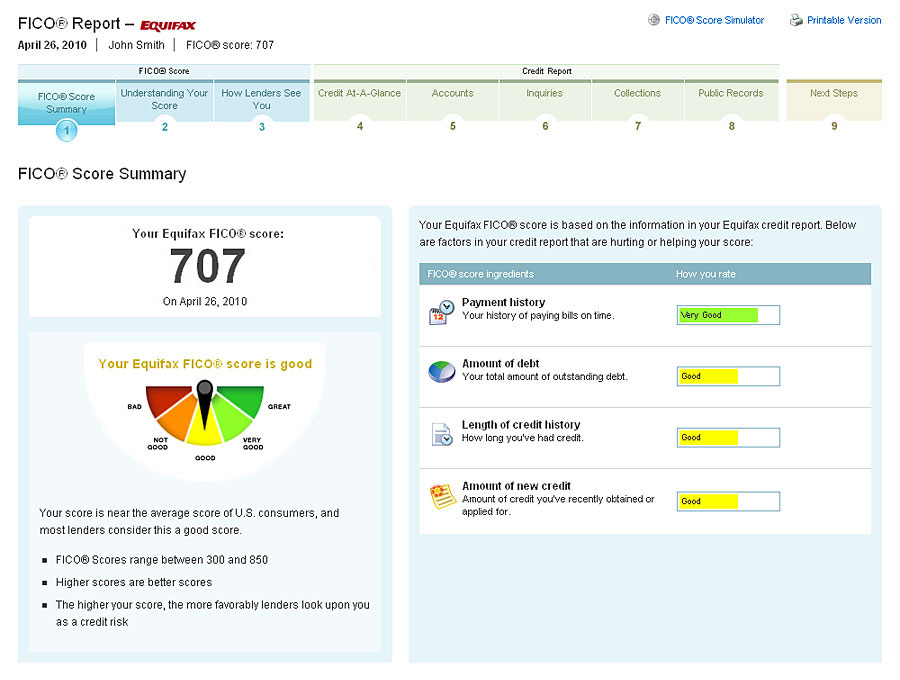This screenshot has height=680, width=900.
Task: Click the 'How you rate' column header
Action: tap(705, 274)
